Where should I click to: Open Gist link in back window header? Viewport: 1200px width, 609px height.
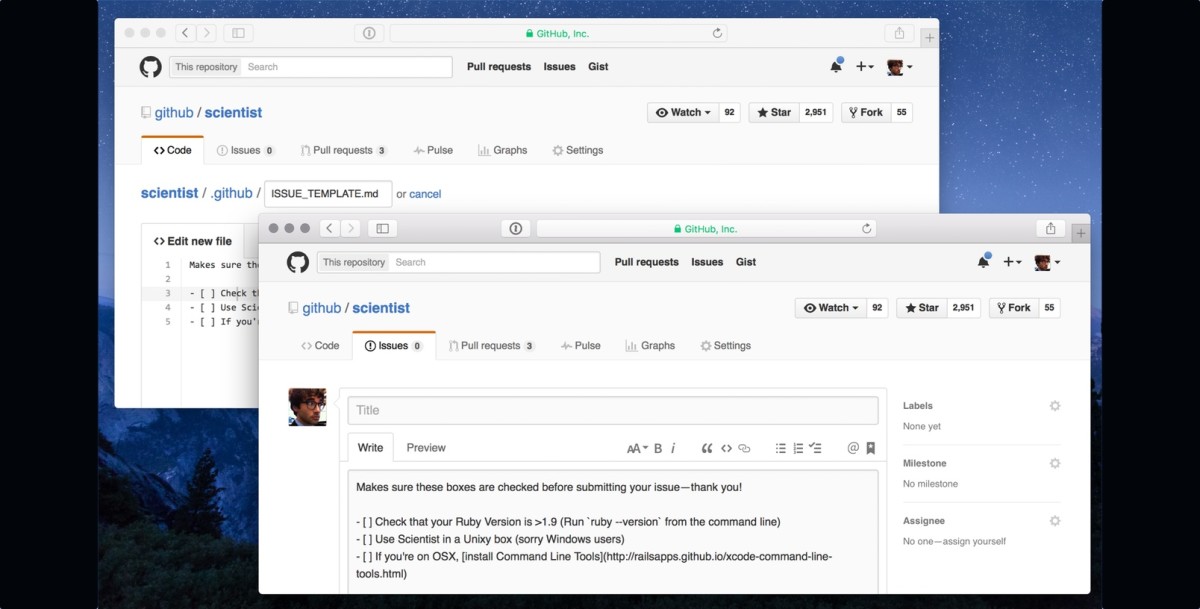(x=598, y=67)
